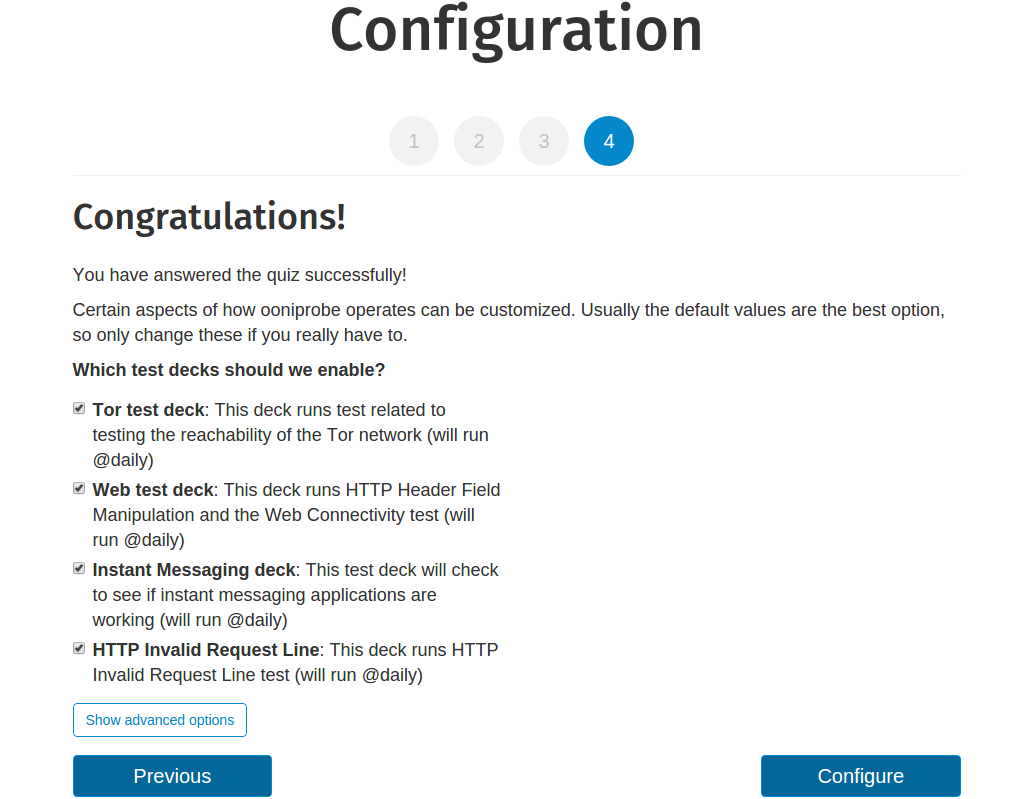The width and height of the screenshot is (1020, 799).
Task: Click the bold "HTTP Invalid Request Line" label text
Action: pyautogui.click(x=206, y=650)
